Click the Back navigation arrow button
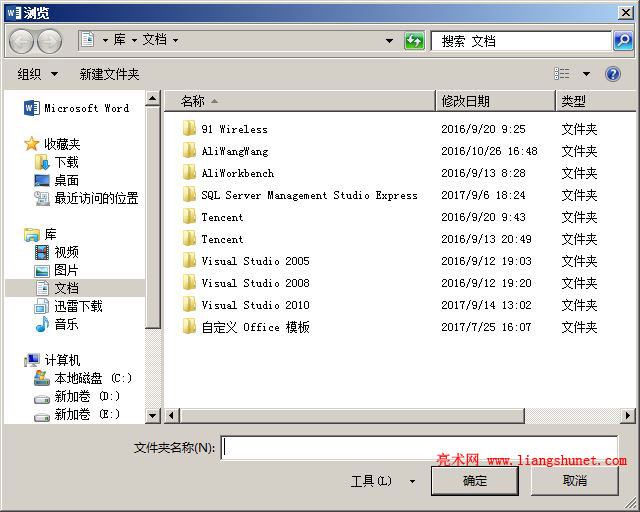 pyautogui.click(x=20, y=41)
